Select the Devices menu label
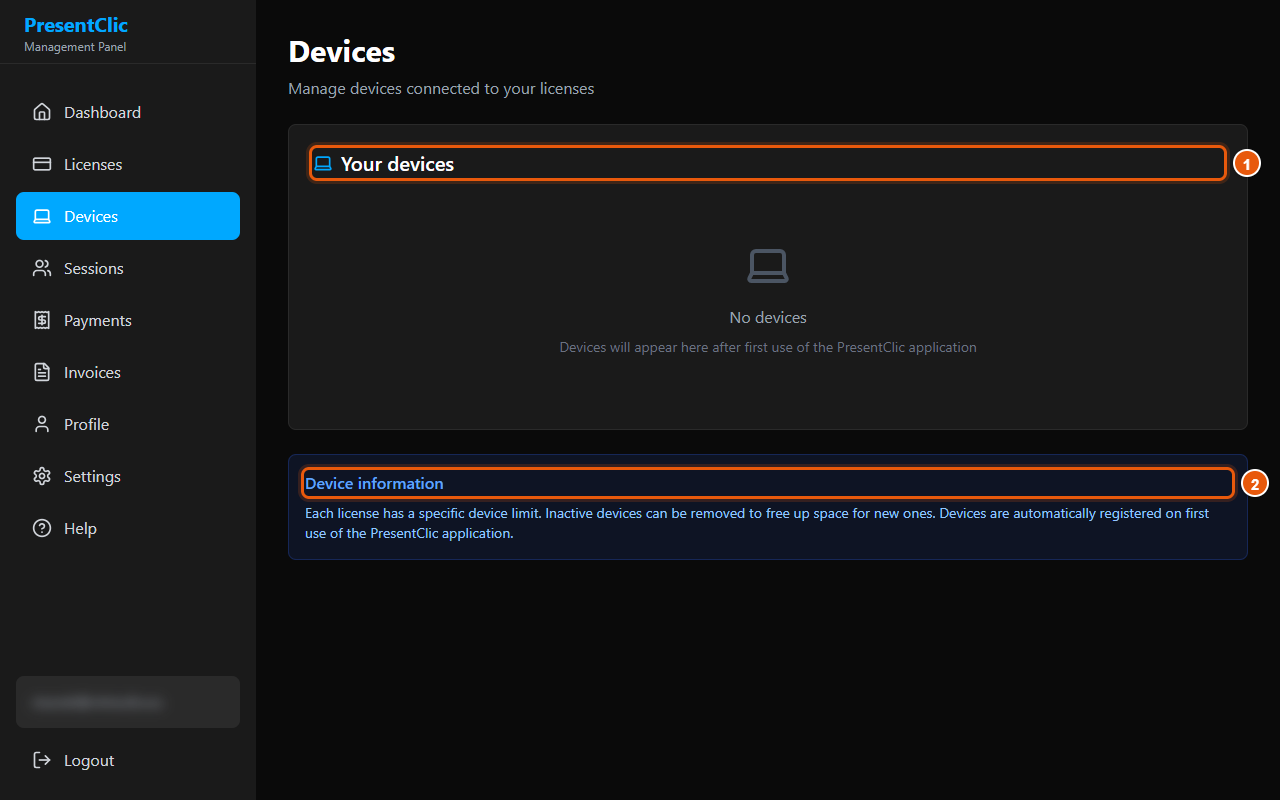Screen dimensions: 1280x800 (x=91, y=216)
